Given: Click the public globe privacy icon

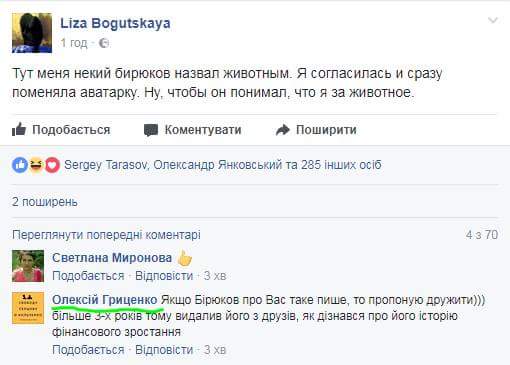Looking at the screenshot, I should [x=104, y=43].
